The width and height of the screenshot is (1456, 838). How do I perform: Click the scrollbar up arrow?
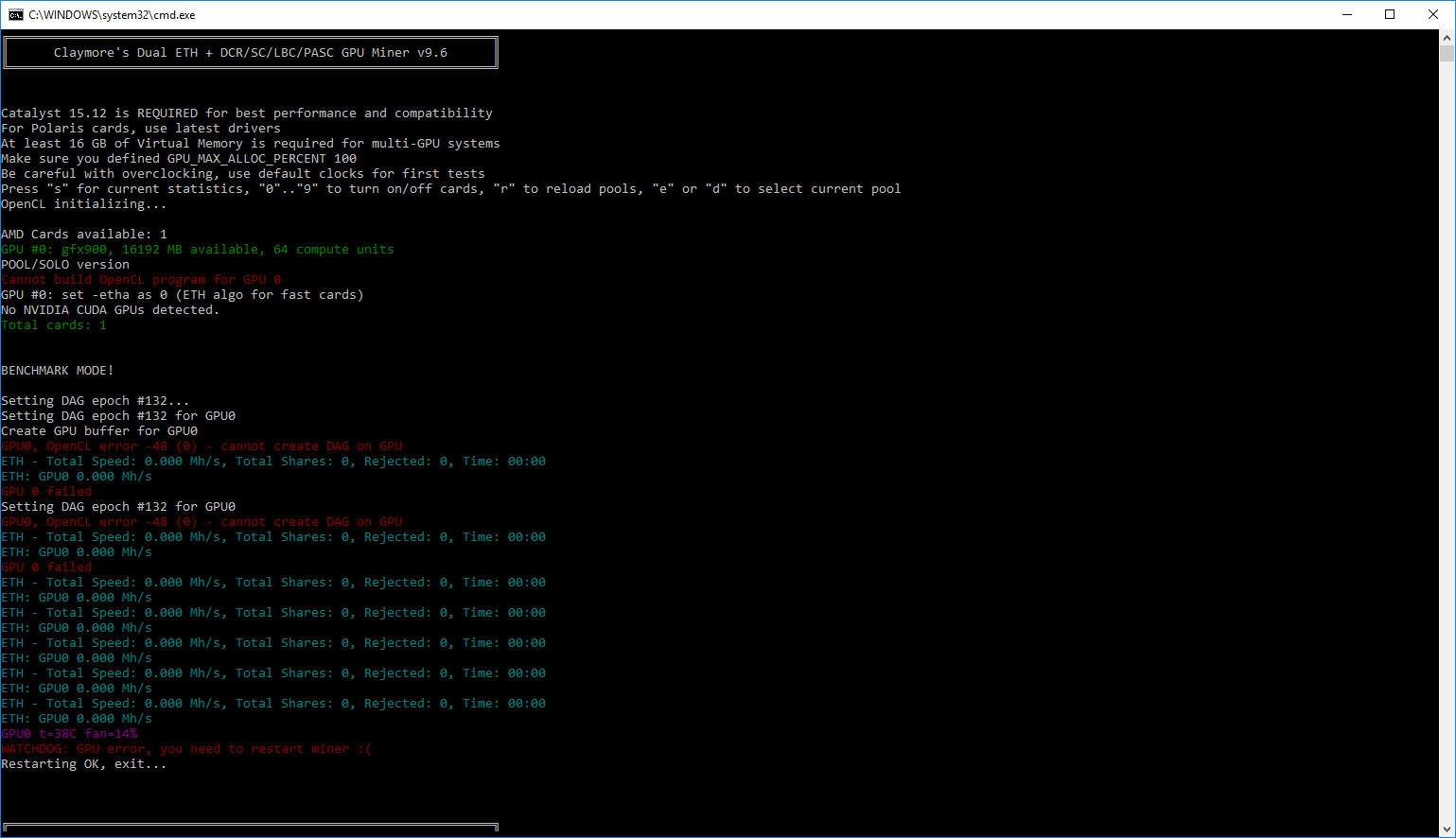1447,38
